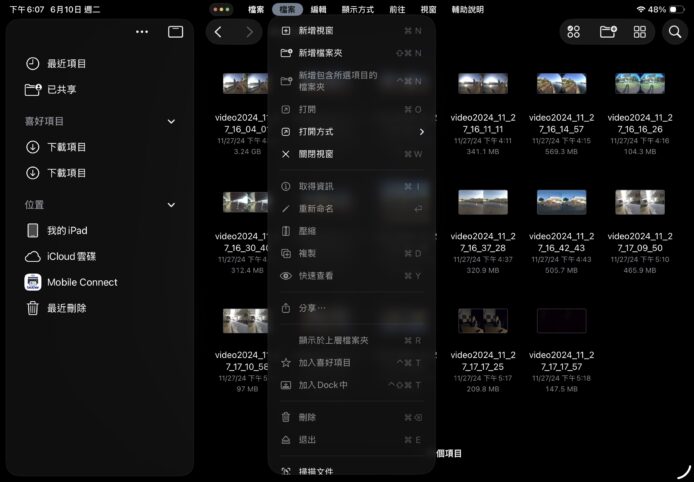Open the 顯示方式 menu
The width and height of the screenshot is (694, 482).
[x=357, y=9]
